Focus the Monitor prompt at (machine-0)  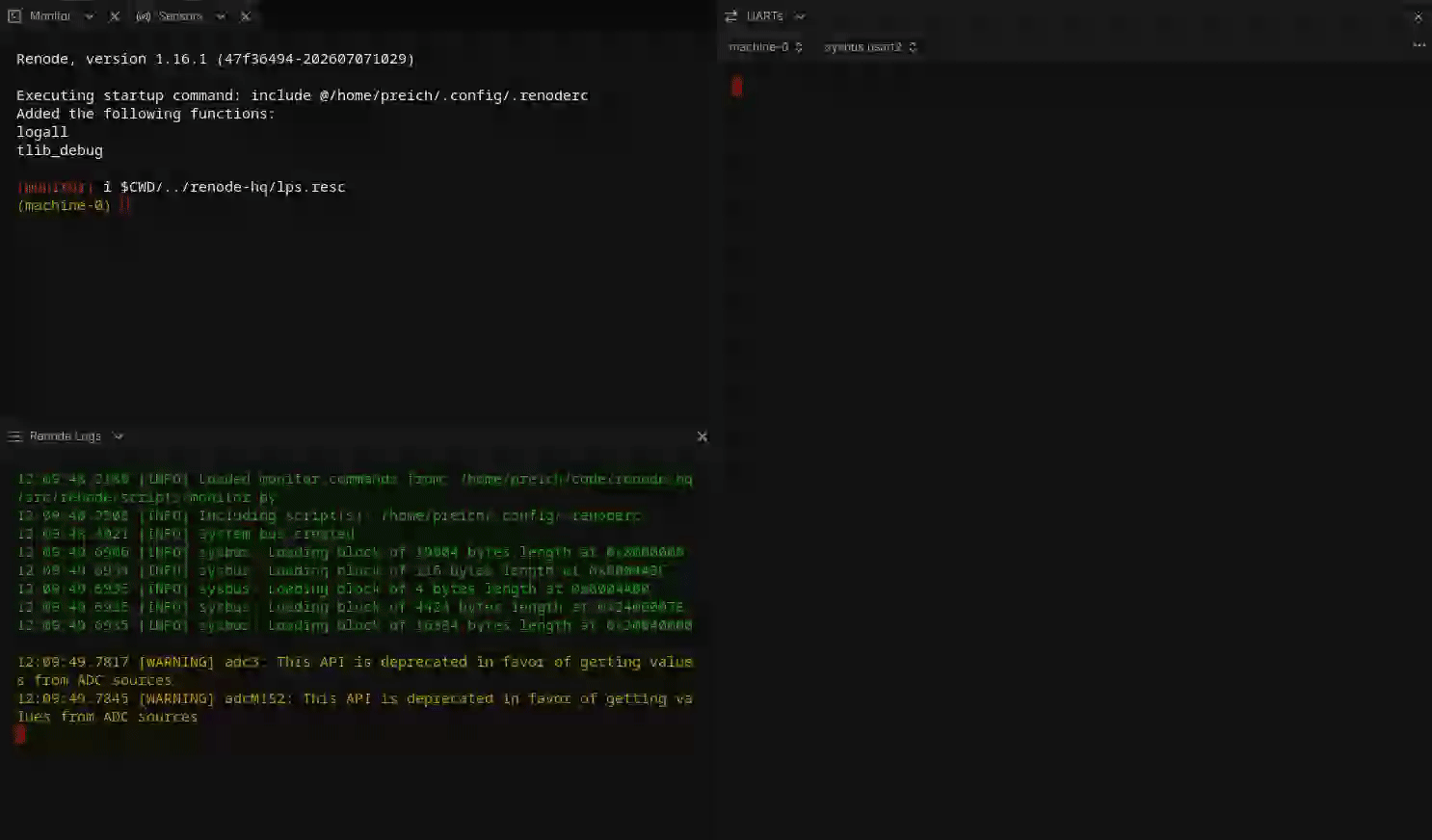coord(73,205)
